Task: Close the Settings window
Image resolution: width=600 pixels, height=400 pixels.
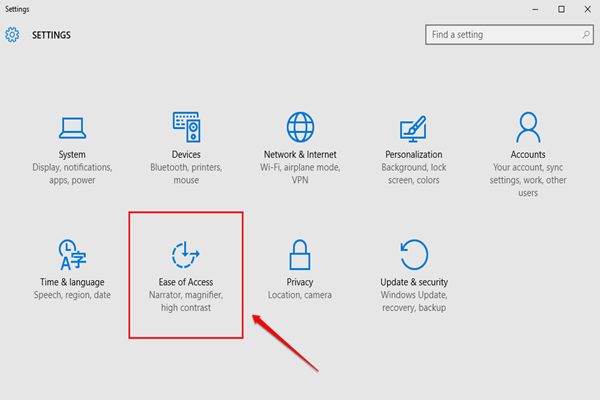Action: [586, 9]
